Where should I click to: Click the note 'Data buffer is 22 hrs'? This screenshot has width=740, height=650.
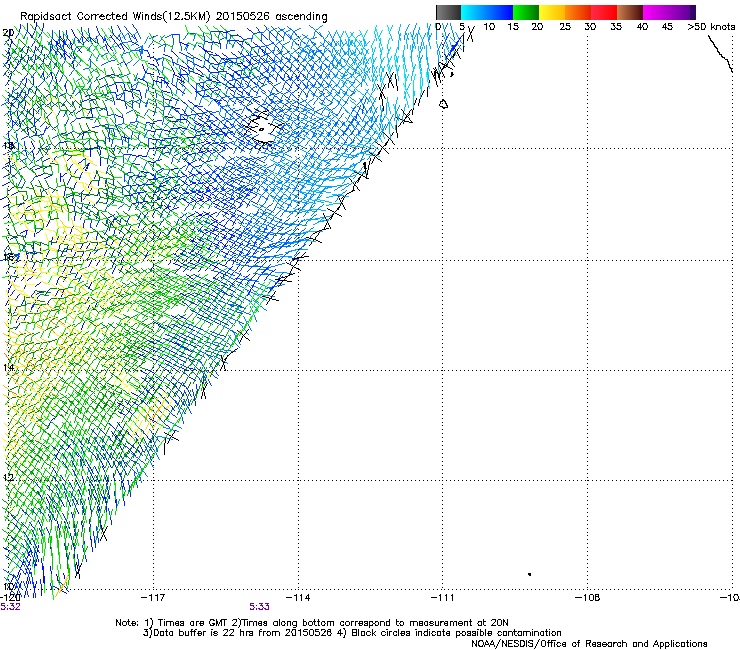[x=205, y=633]
